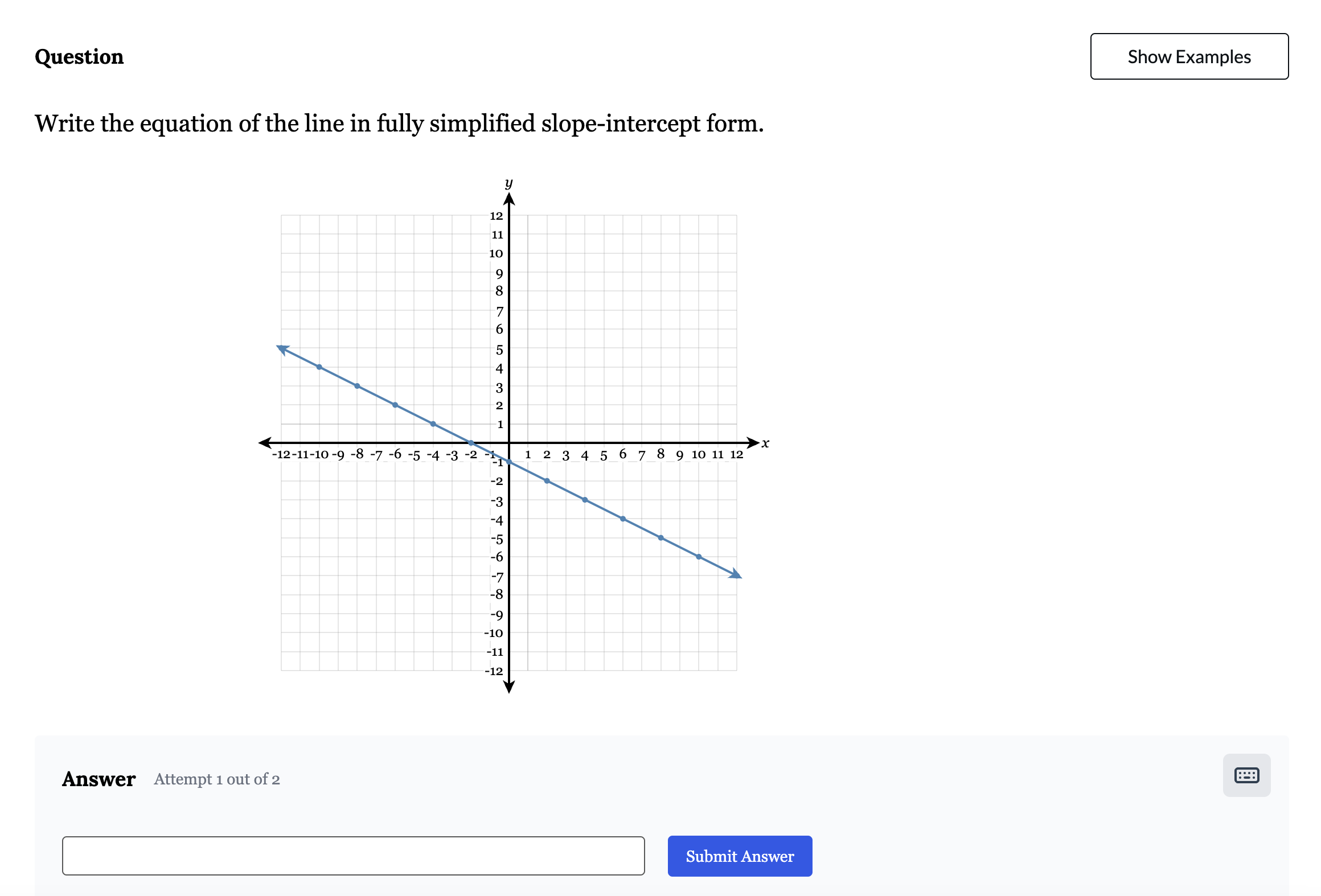This screenshot has height=896, width=1321.
Task: Click the Attempt 1 out of 2 text
Action: [x=217, y=779]
